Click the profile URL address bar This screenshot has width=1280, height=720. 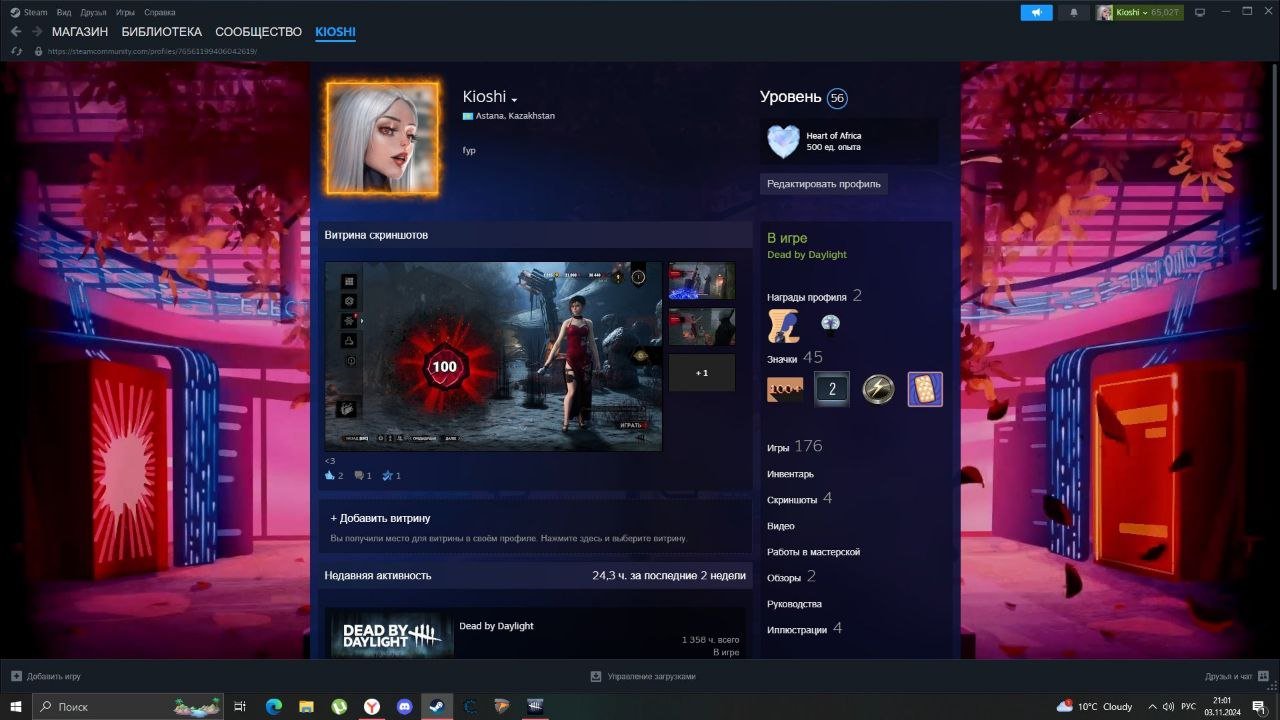coord(153,51)
